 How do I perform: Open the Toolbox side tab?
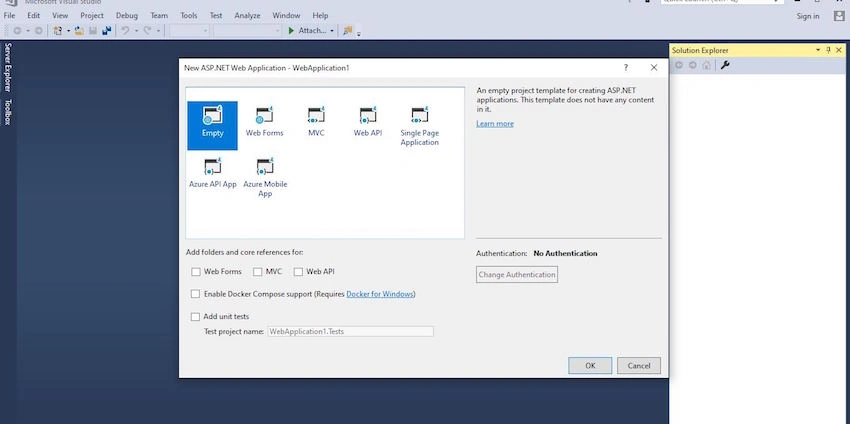[x=8, y=112]
